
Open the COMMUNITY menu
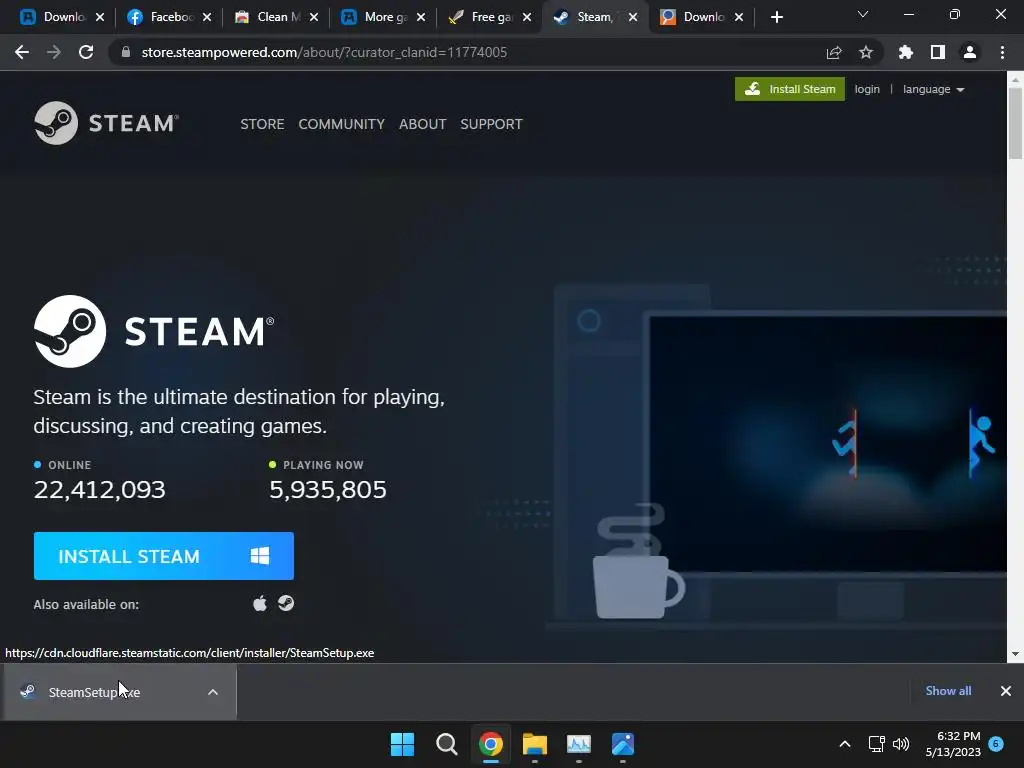pos(342,124)
